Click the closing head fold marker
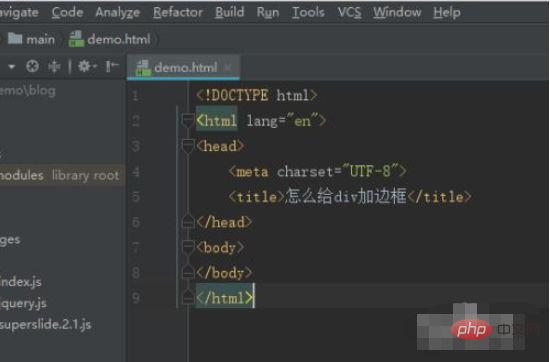The height and width of the screenshot is (362, 550). click(x=188, y=222)
